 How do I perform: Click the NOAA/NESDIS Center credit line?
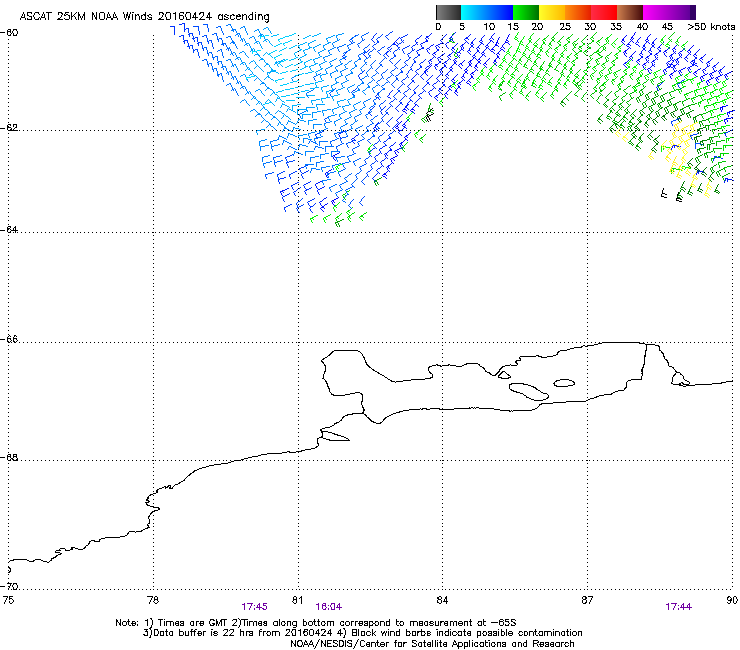click(x=432, y=643)
